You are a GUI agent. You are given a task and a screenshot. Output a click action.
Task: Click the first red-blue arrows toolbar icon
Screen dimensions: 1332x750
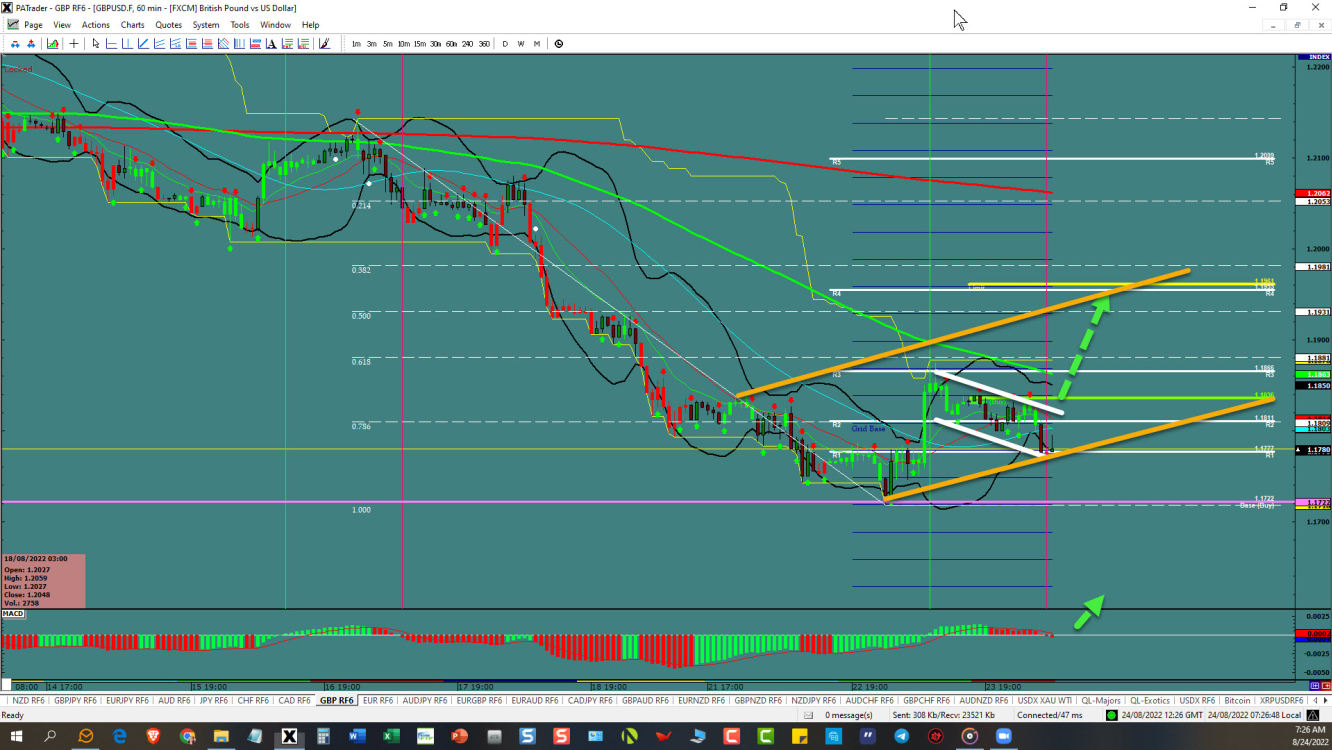coord(15,44)
